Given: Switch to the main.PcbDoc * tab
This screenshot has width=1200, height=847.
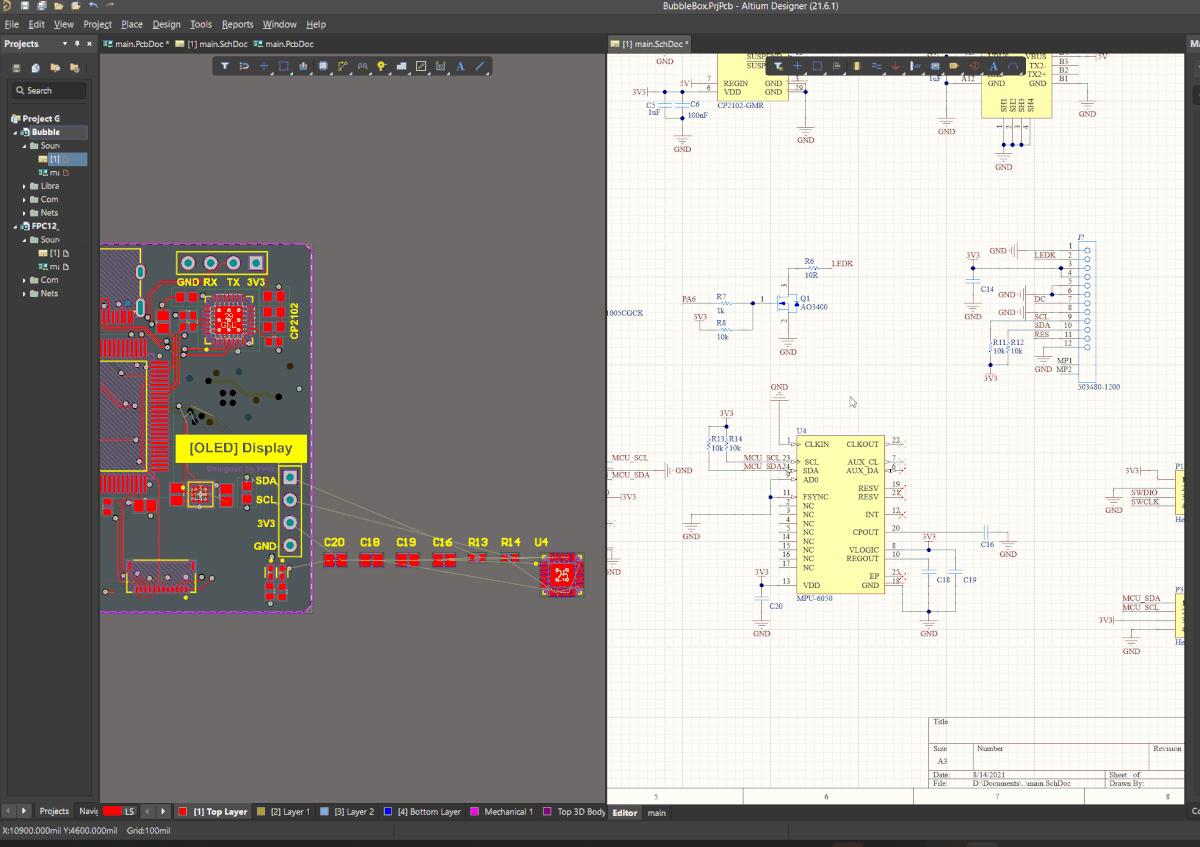Looking at the screenshot, I should point(135,44).
